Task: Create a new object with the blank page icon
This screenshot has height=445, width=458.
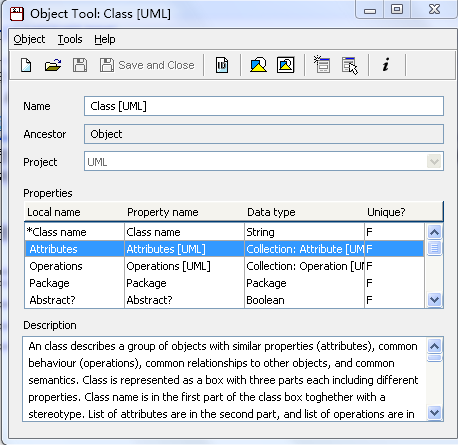Action: 26,65
